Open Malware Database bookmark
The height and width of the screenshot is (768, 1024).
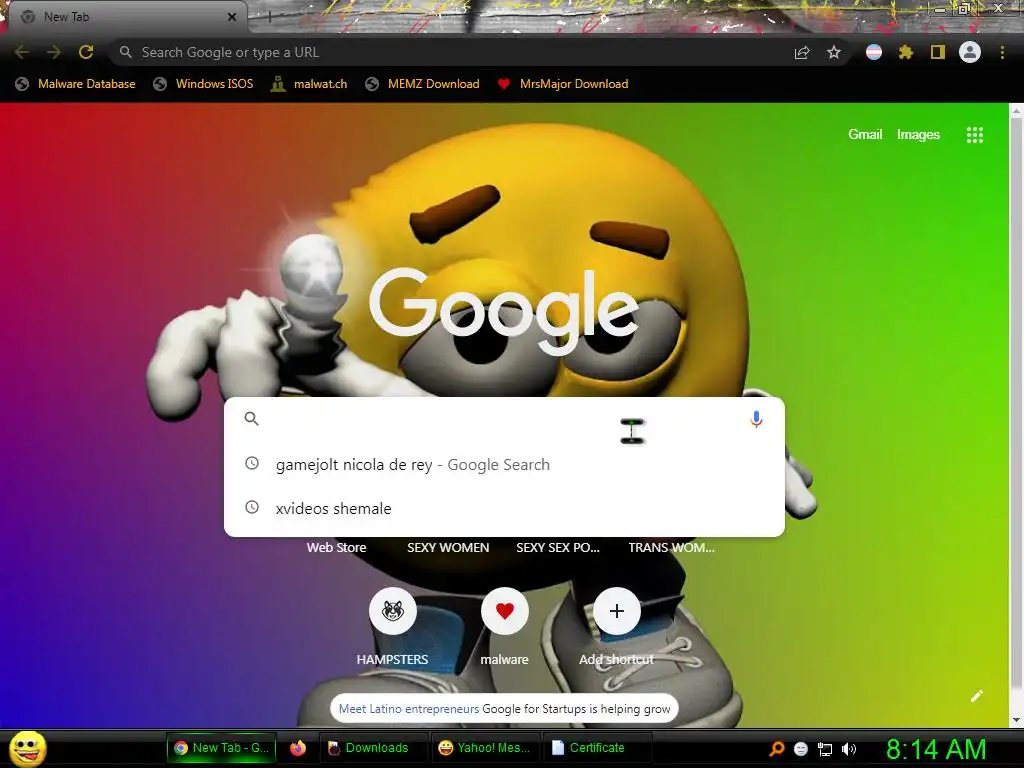coord(76,84)
